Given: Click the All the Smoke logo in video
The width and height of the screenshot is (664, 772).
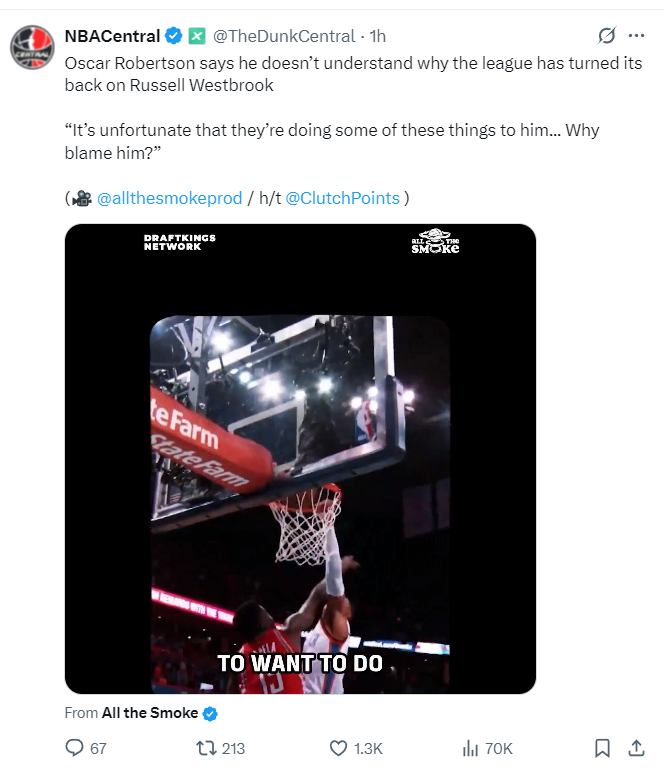Looking at the screenshot, I should (435, 243).
